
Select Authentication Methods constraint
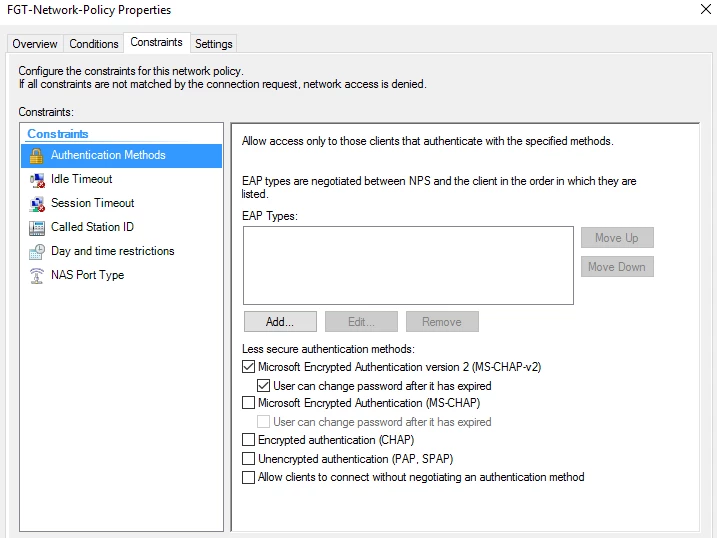click(x=121, y=155)
